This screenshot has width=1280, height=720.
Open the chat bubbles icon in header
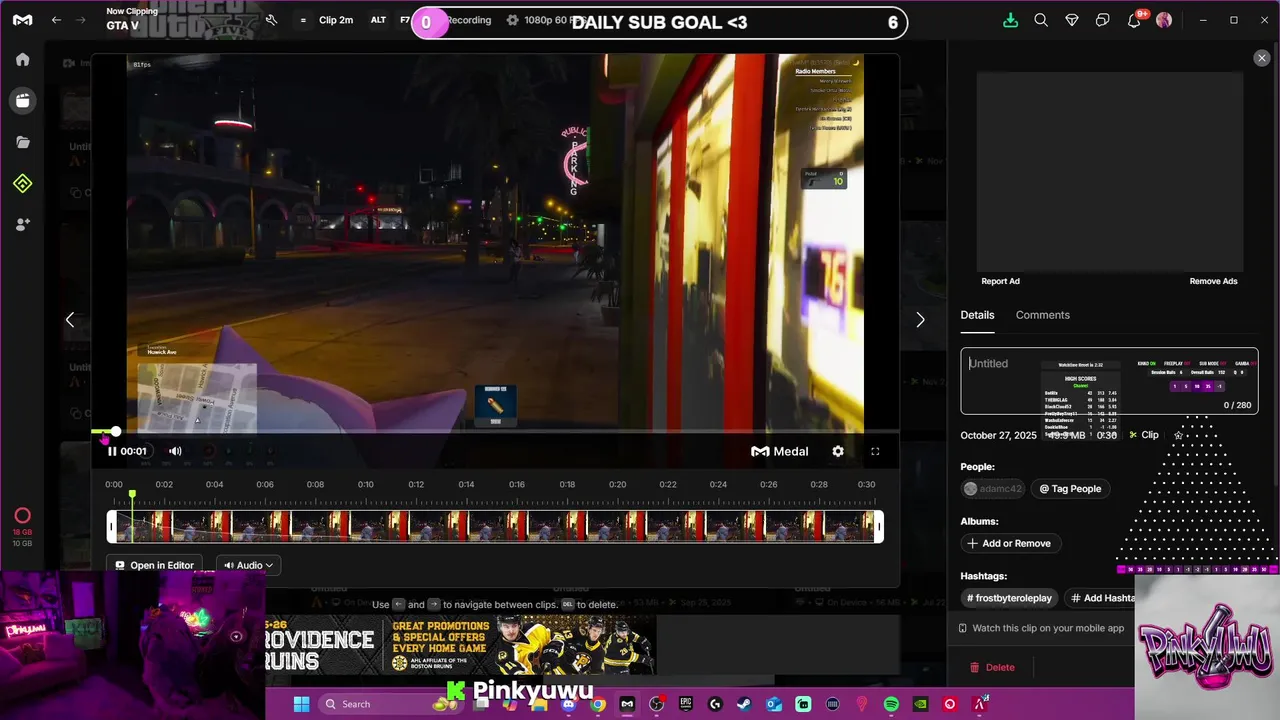click(1103, 20)
